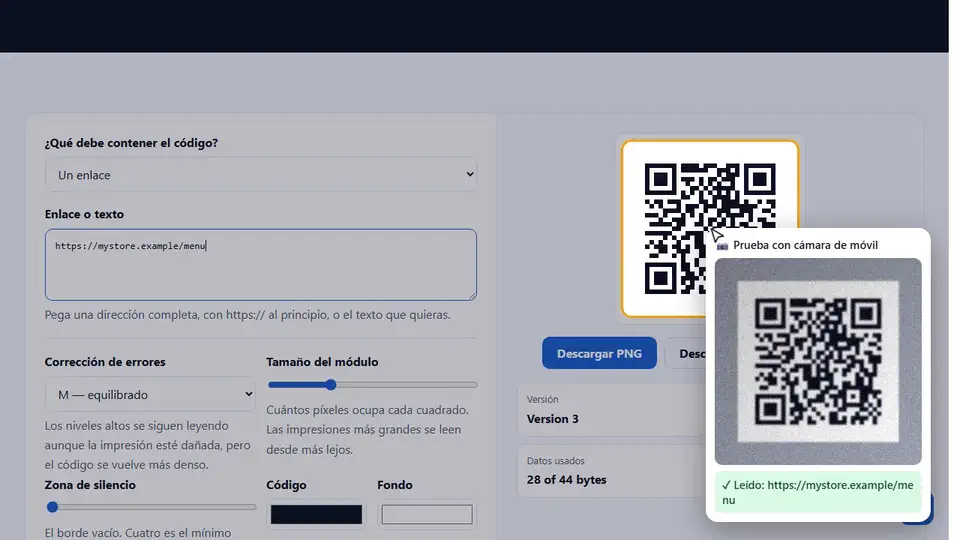960x540 pixels.
Task: Open the 'Código' color swatch picker
Action: click(x=316, y=514)
